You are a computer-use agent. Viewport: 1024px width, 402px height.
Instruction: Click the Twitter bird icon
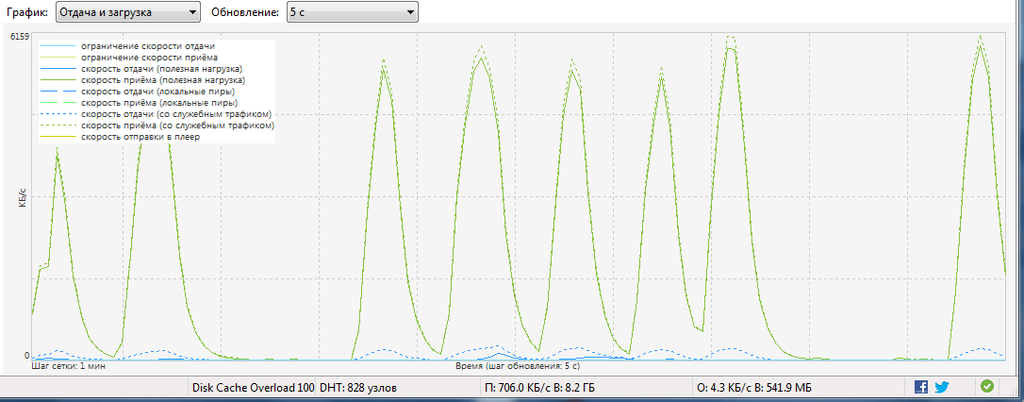[x=941, y=386]
